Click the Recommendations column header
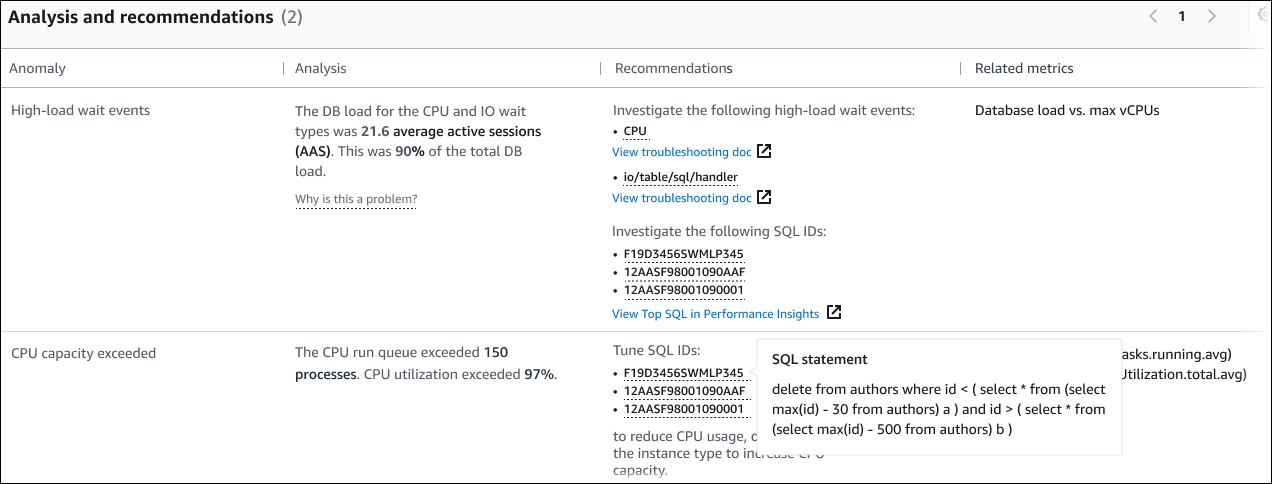Screen dimensions: 1272x484 click(673, 69)
